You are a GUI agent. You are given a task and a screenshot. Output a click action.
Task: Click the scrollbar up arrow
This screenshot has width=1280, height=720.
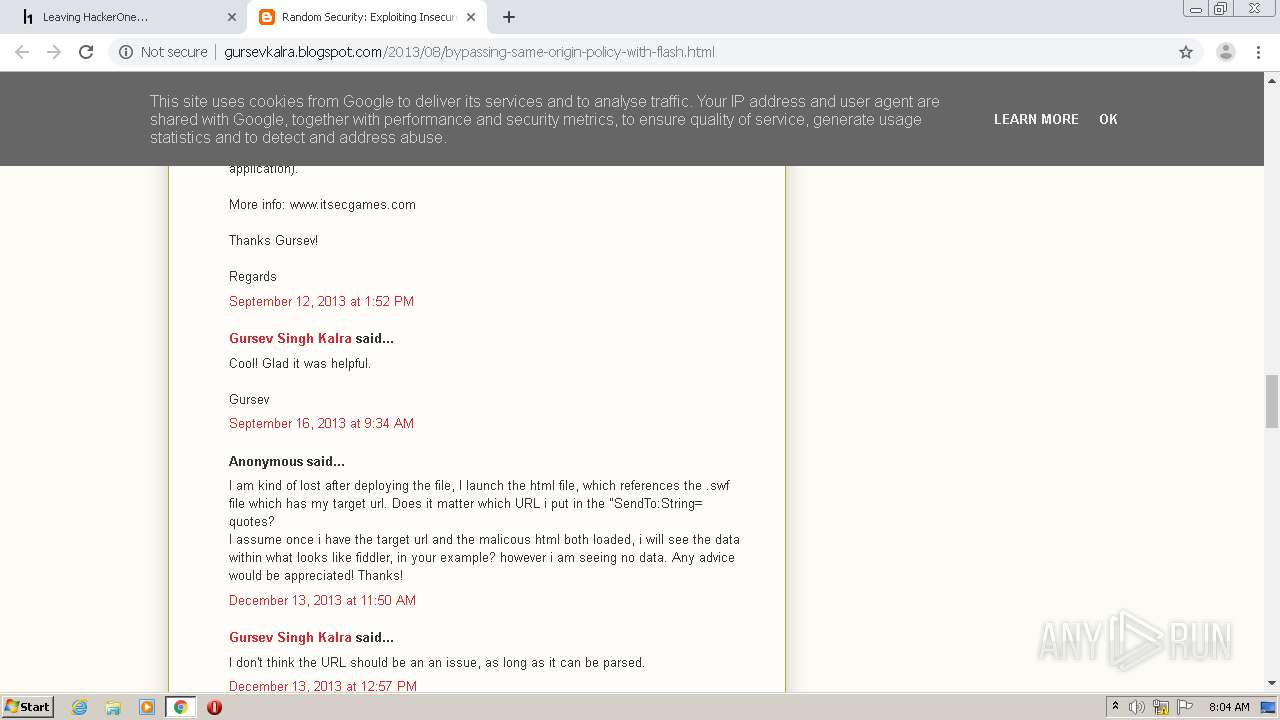pos(1272,79)
